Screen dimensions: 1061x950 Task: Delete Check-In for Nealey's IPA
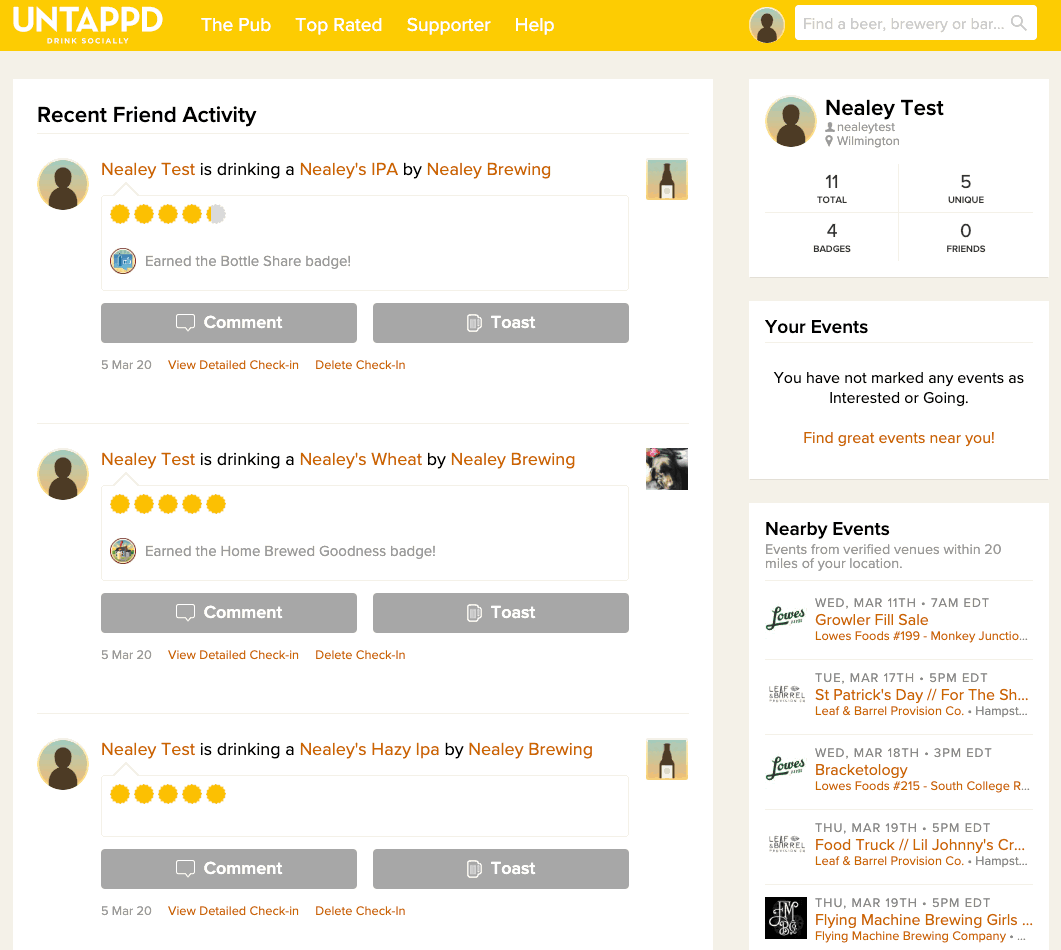point(360,365)
